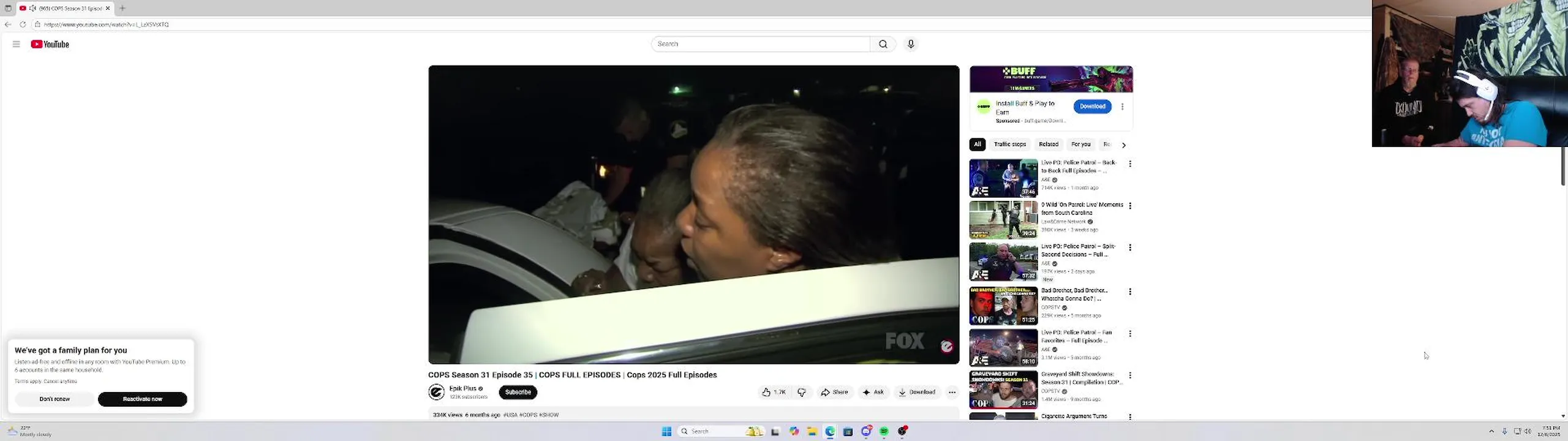Screen dimensions: 1568x441
Task: Open the weather widget on taskbar
Action: [30, 431]
